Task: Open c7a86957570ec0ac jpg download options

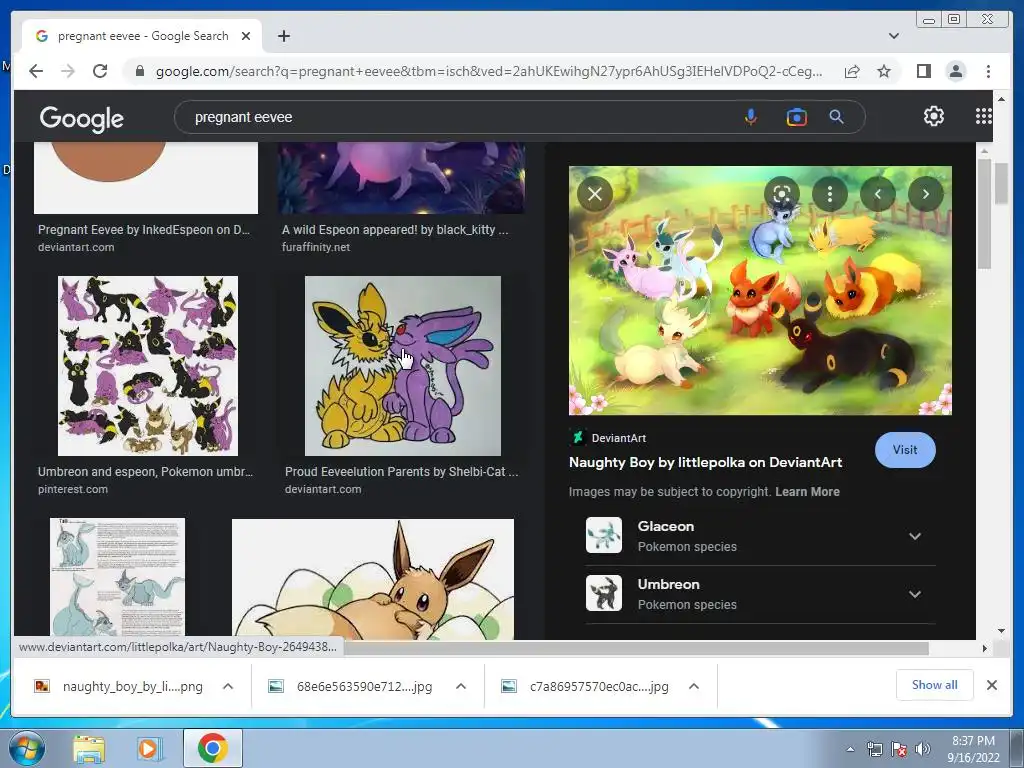Action: [694, 686]
